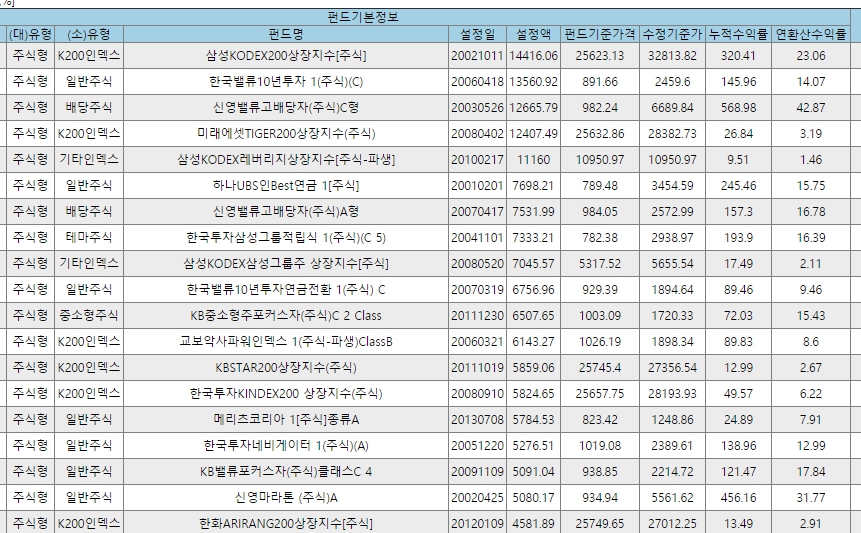Click the 펀드기본정보 group header
The image size is (861, 533).
point(362,17)
